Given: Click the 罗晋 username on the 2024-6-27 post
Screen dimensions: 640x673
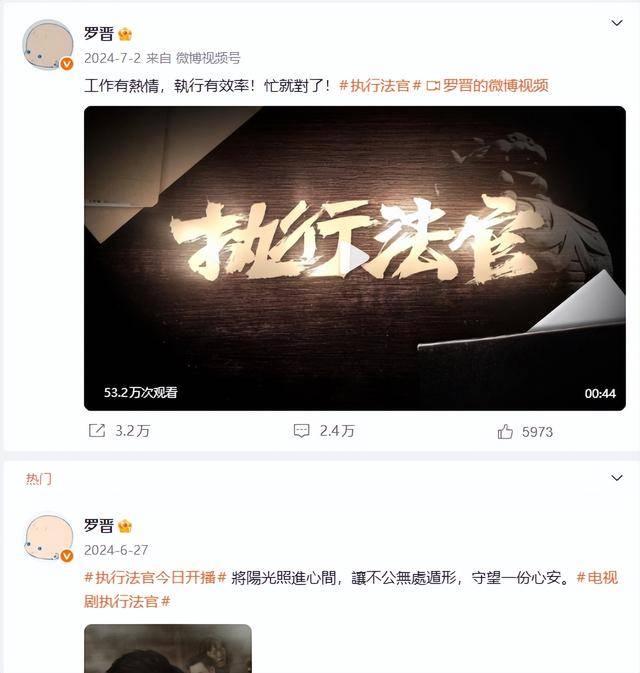Looking at the screenshot, I should pos(99,526).
